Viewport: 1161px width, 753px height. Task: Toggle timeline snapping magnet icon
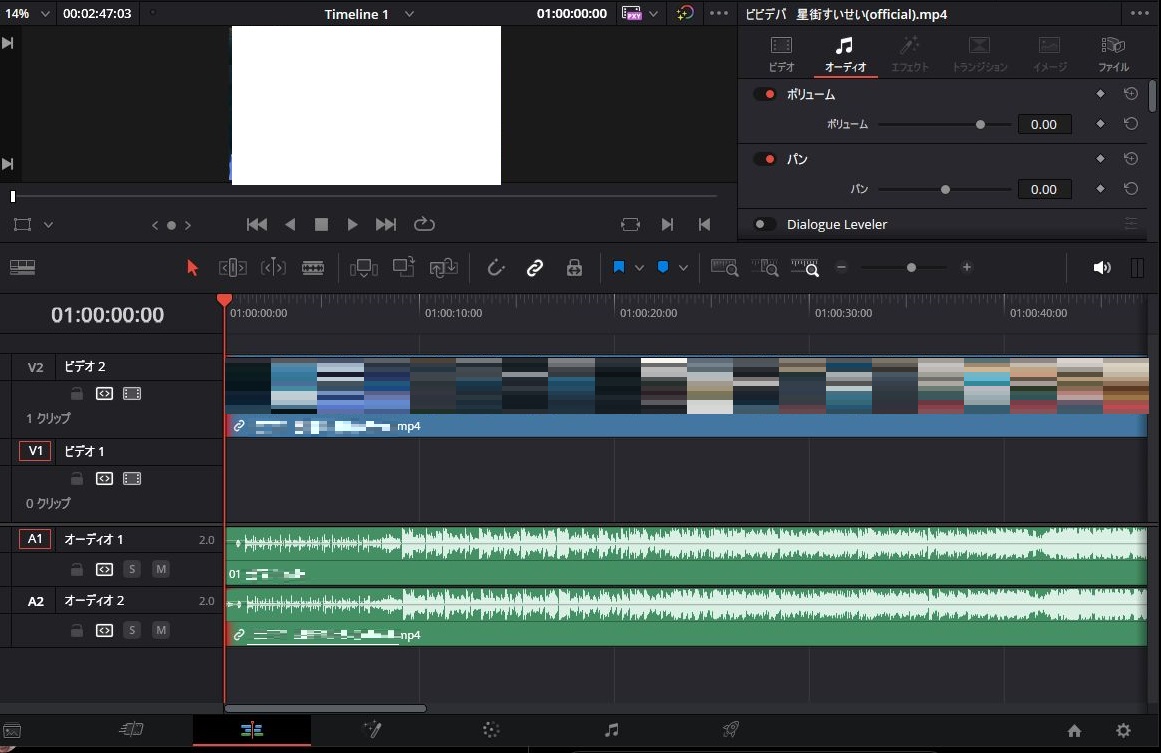coord(495,268)
